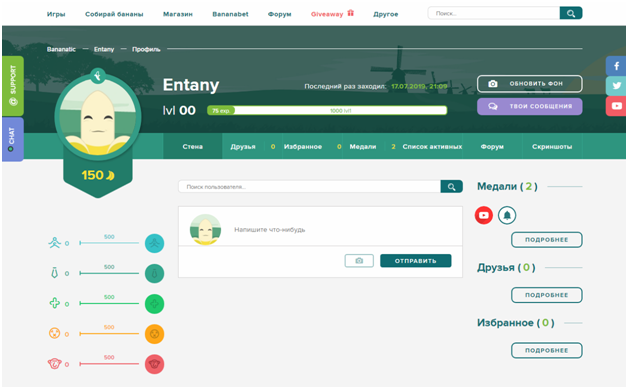This screenshot has width=628, height=389.
Task: Open Собирай бананы menu item
Action: [x=114, y=14]
